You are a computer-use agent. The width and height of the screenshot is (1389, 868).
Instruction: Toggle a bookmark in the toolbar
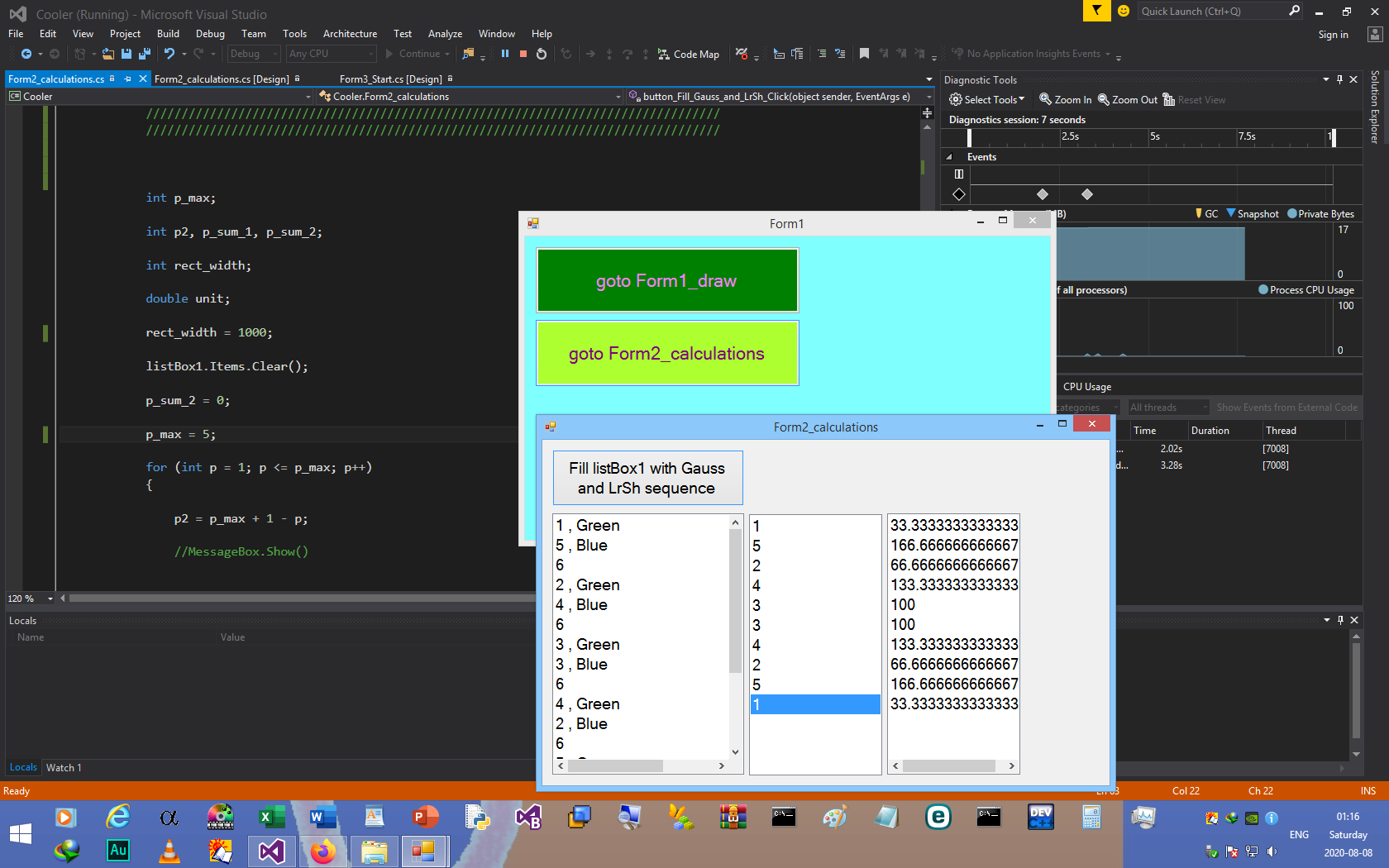click(864, 54)
